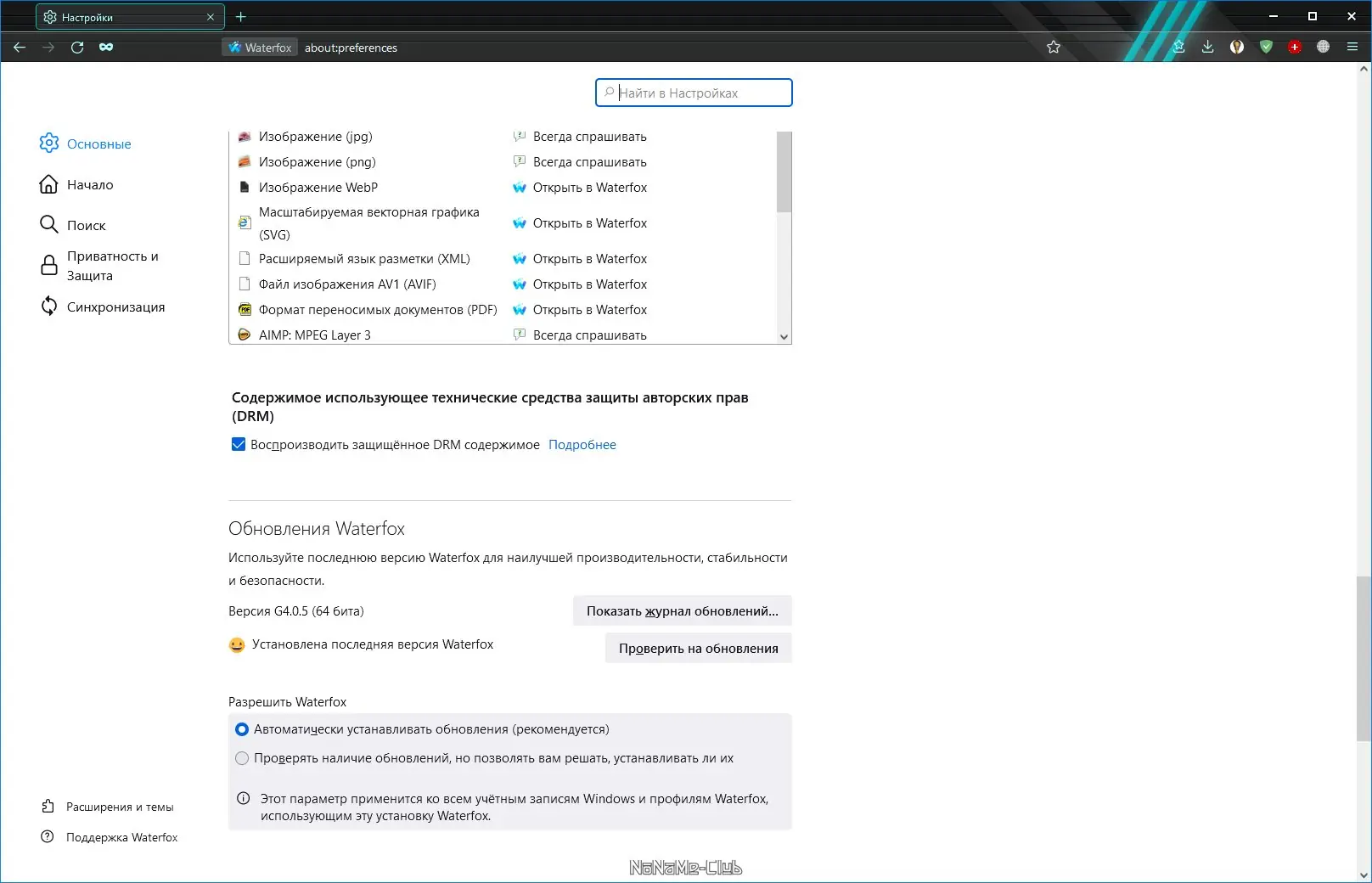Click the round avatar extension icon
Screen dimensions: 1372x883
coord(1237,48)
